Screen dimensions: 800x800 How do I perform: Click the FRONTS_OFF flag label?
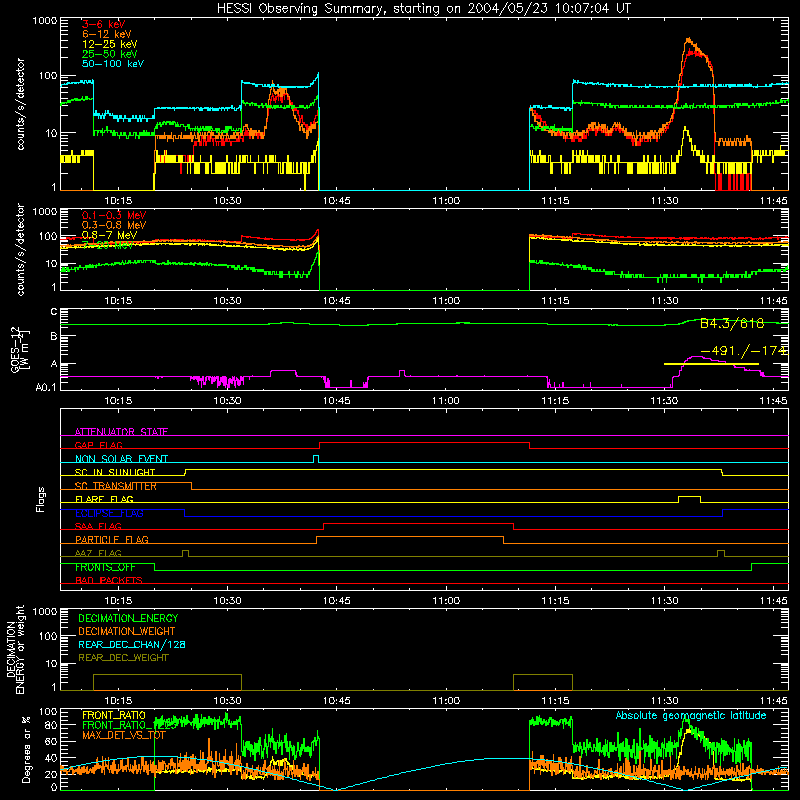click(x=105, y=567)
